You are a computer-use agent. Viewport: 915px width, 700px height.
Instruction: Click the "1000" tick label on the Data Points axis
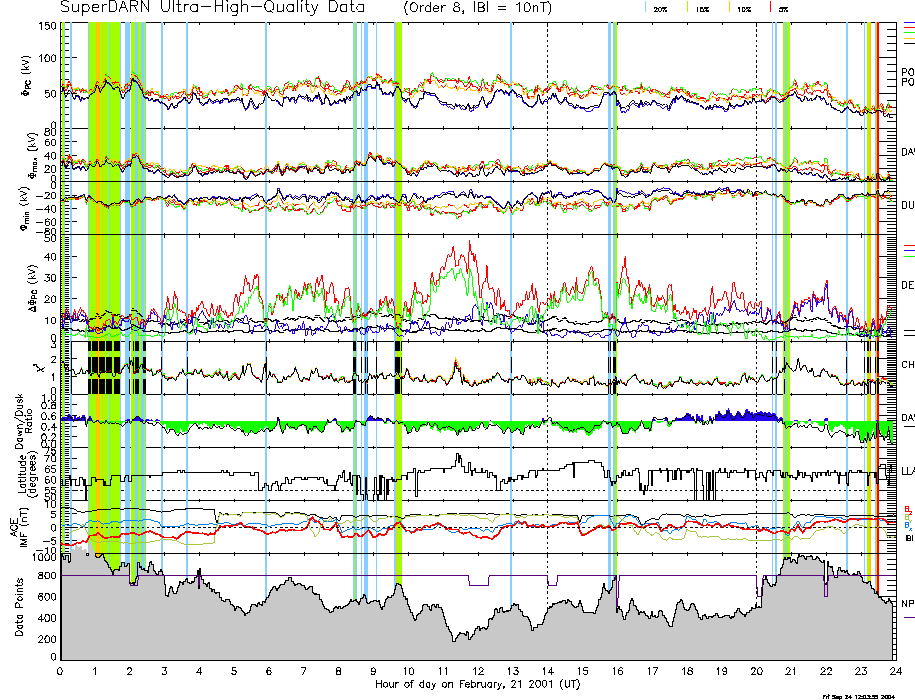[x=44, y=558]
